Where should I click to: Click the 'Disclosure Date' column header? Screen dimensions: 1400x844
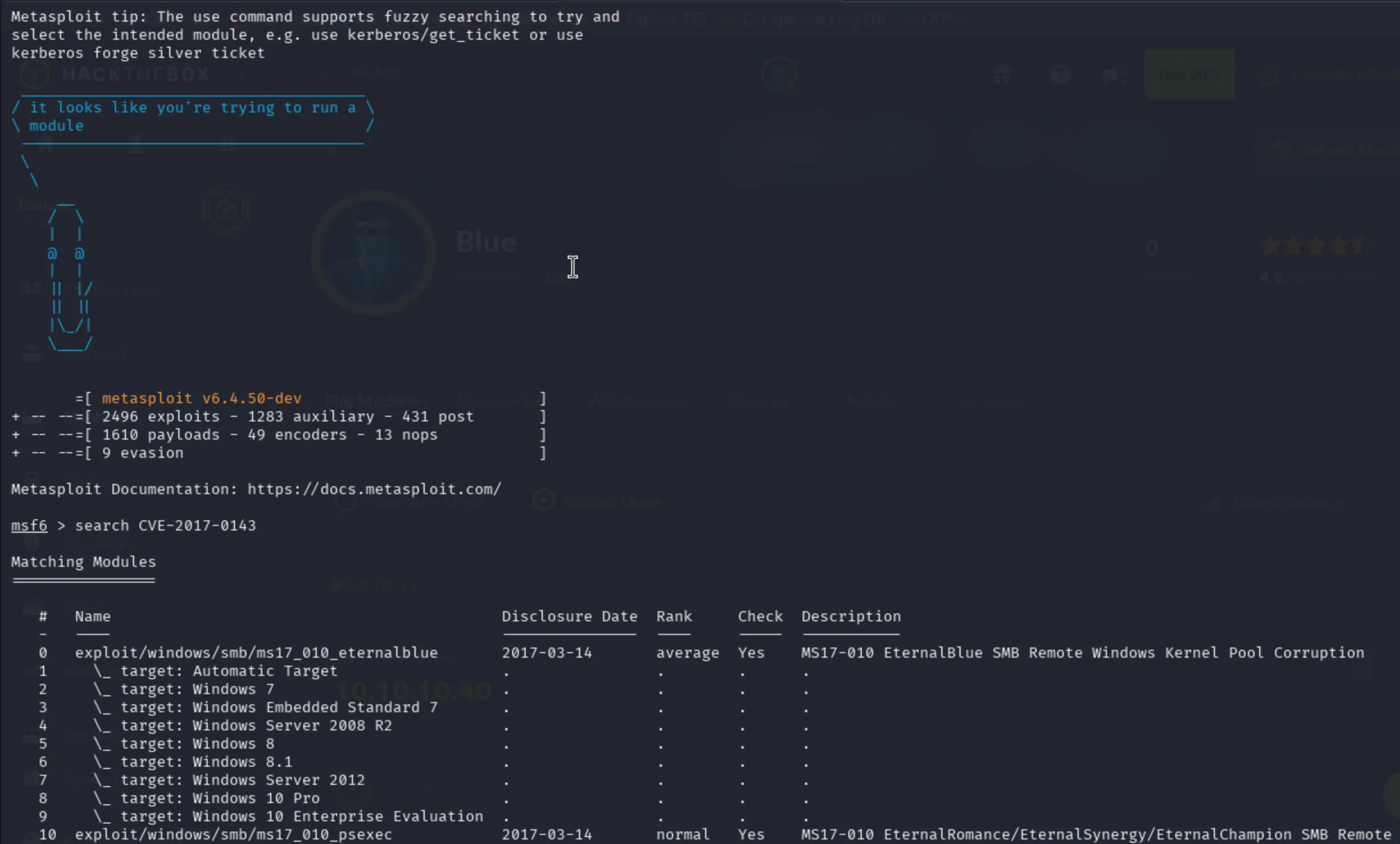569,616
